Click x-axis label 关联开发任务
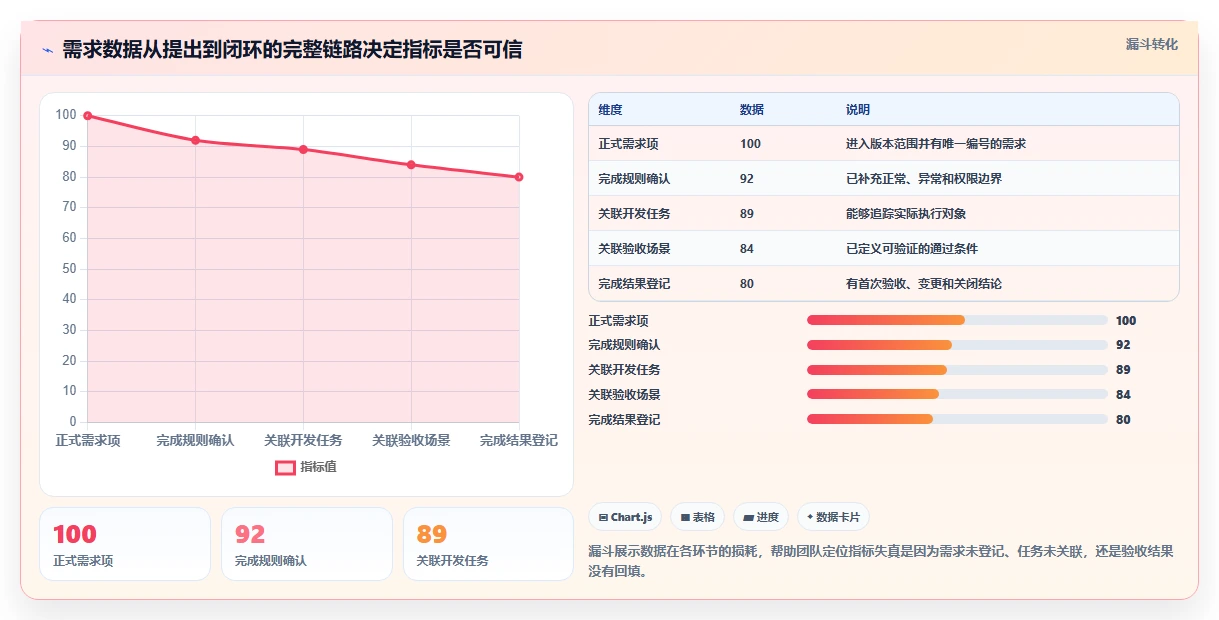1219x620 pixels. pyautogui.click(x=303, y=440)
